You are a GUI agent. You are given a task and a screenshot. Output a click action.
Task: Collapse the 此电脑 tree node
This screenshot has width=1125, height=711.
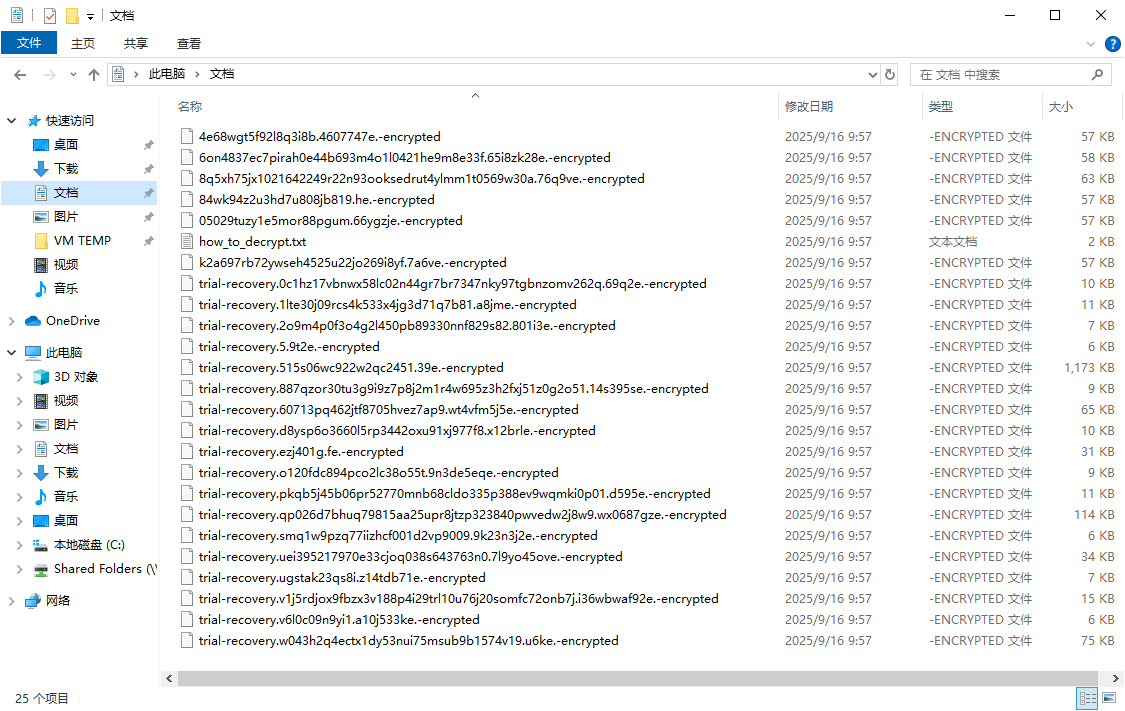tap(12, 353)
